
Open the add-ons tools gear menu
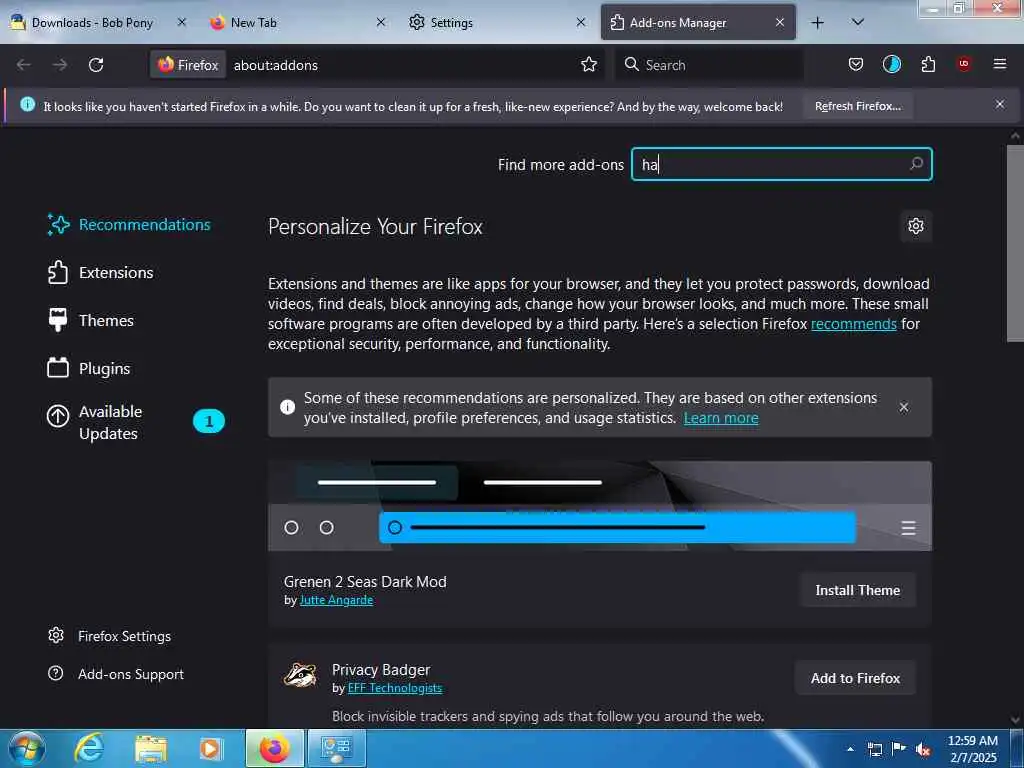[916, 226]
